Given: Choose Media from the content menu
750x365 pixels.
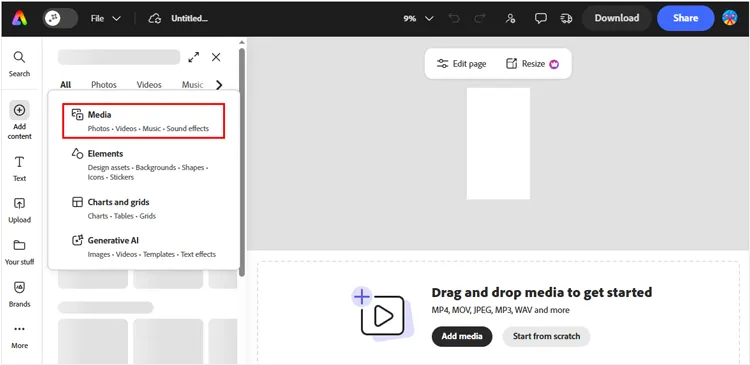Looking at the screenshot, I should coord(143,121).
